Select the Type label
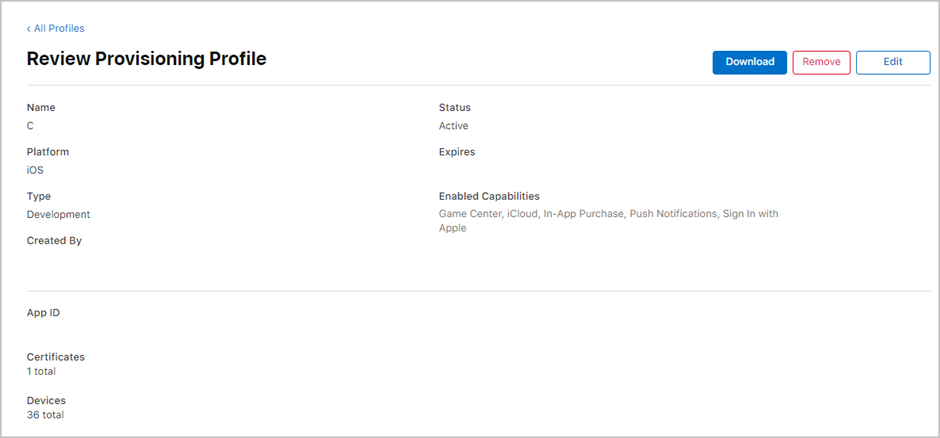Screen dimensions: 940x438 tap(38, 197)
